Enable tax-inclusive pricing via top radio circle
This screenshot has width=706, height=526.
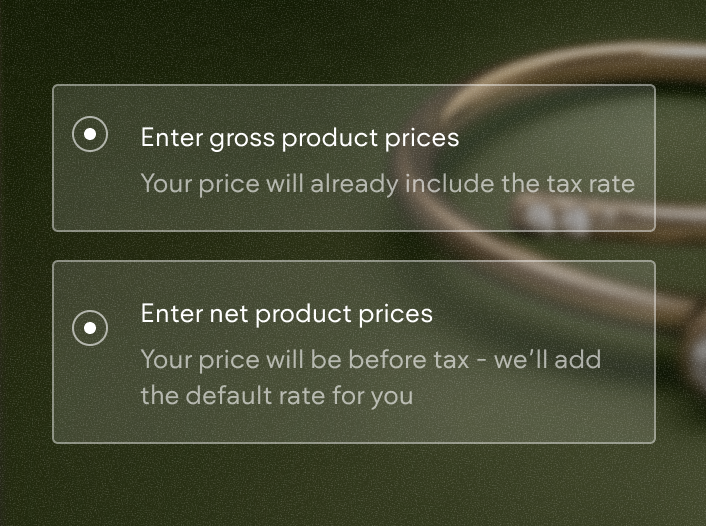[x=90, y=134]
